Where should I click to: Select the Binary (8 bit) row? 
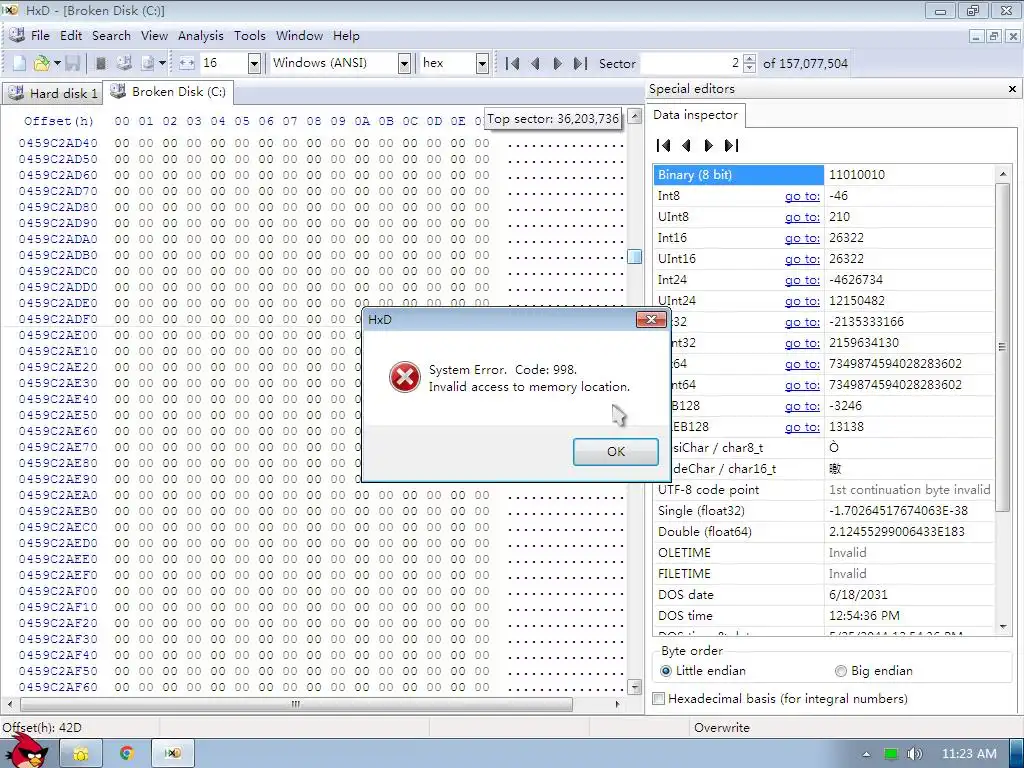tap(824, 175)
